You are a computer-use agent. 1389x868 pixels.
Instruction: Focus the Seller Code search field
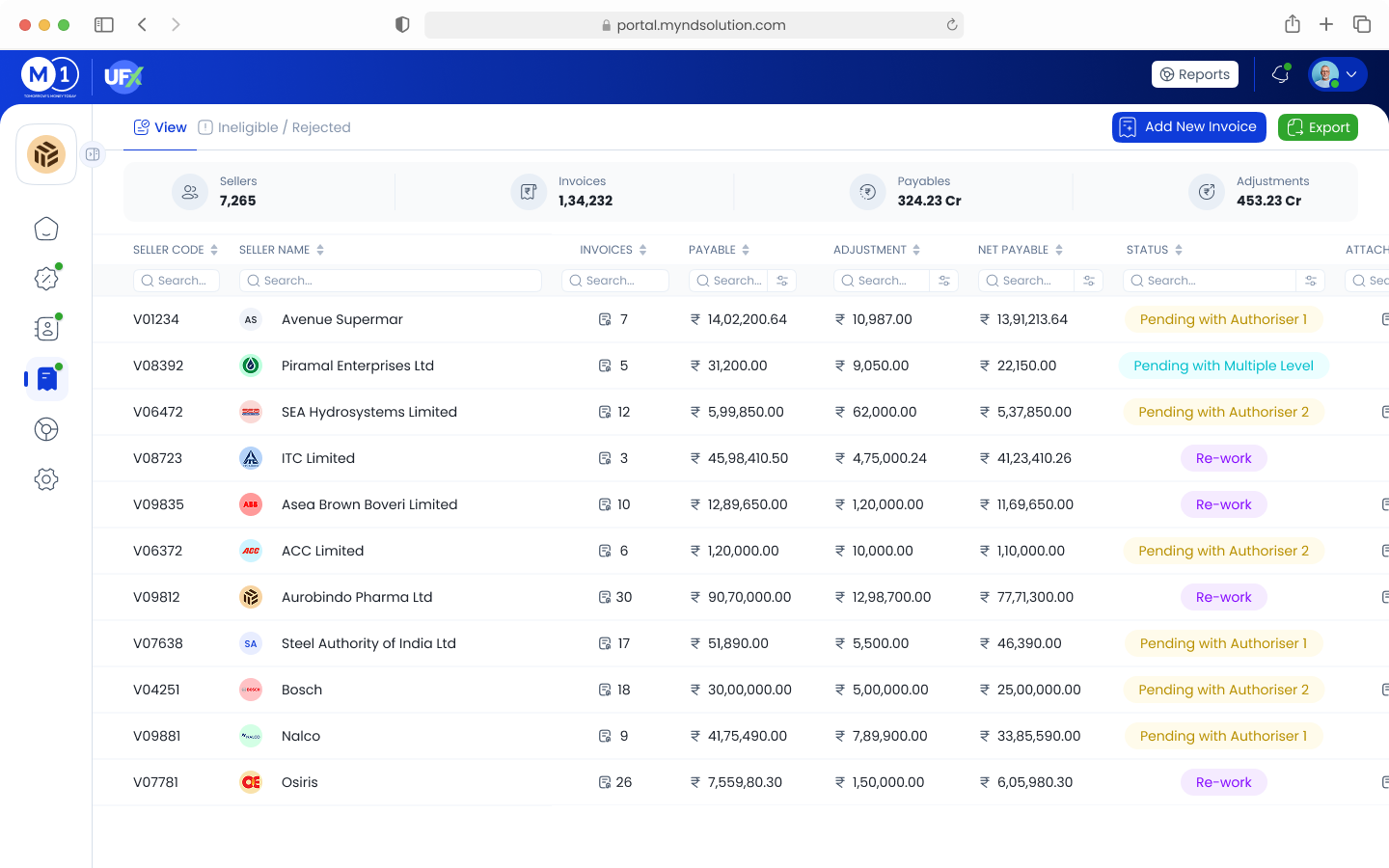pyautogui.click(x=177, y=281)
